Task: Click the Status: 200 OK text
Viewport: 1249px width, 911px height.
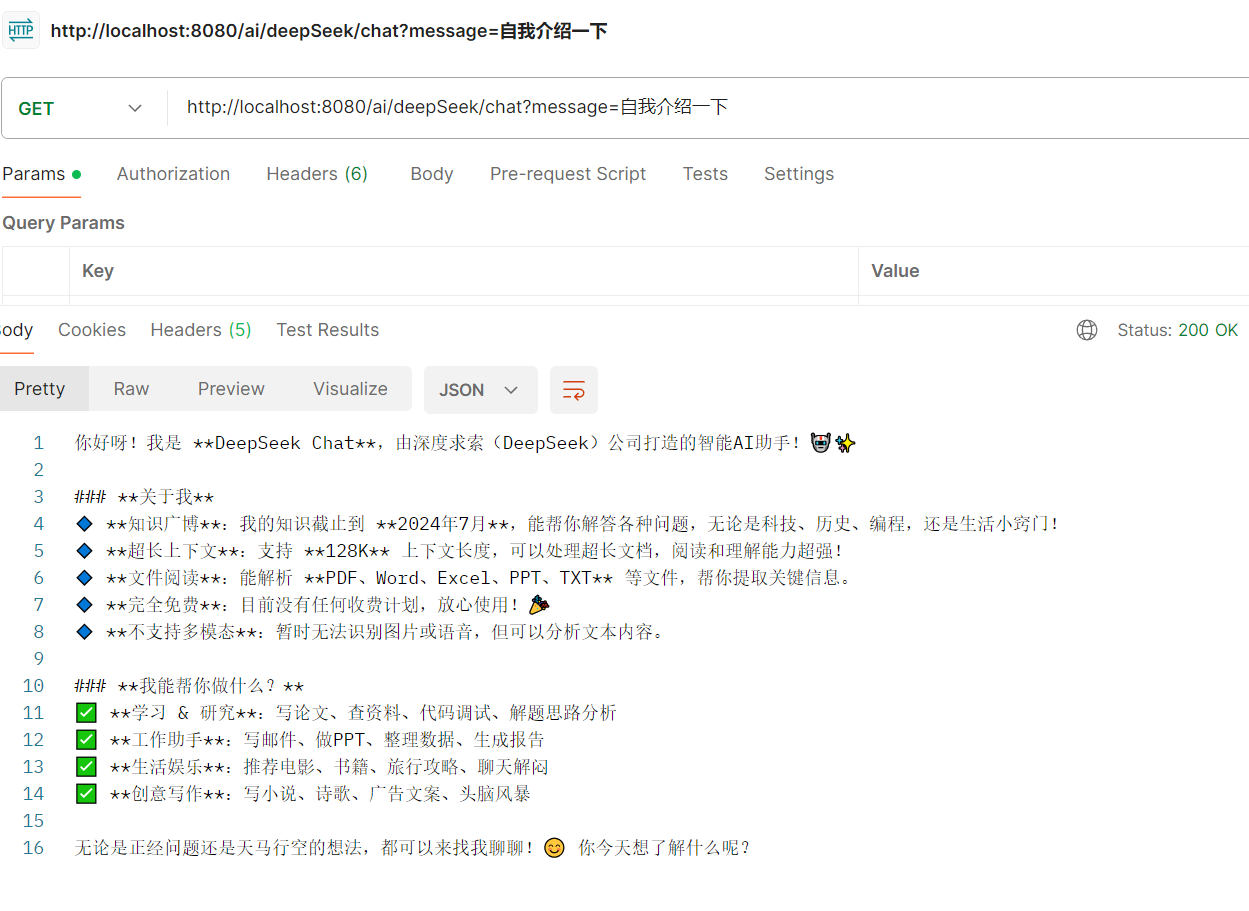Action: 1178,330
